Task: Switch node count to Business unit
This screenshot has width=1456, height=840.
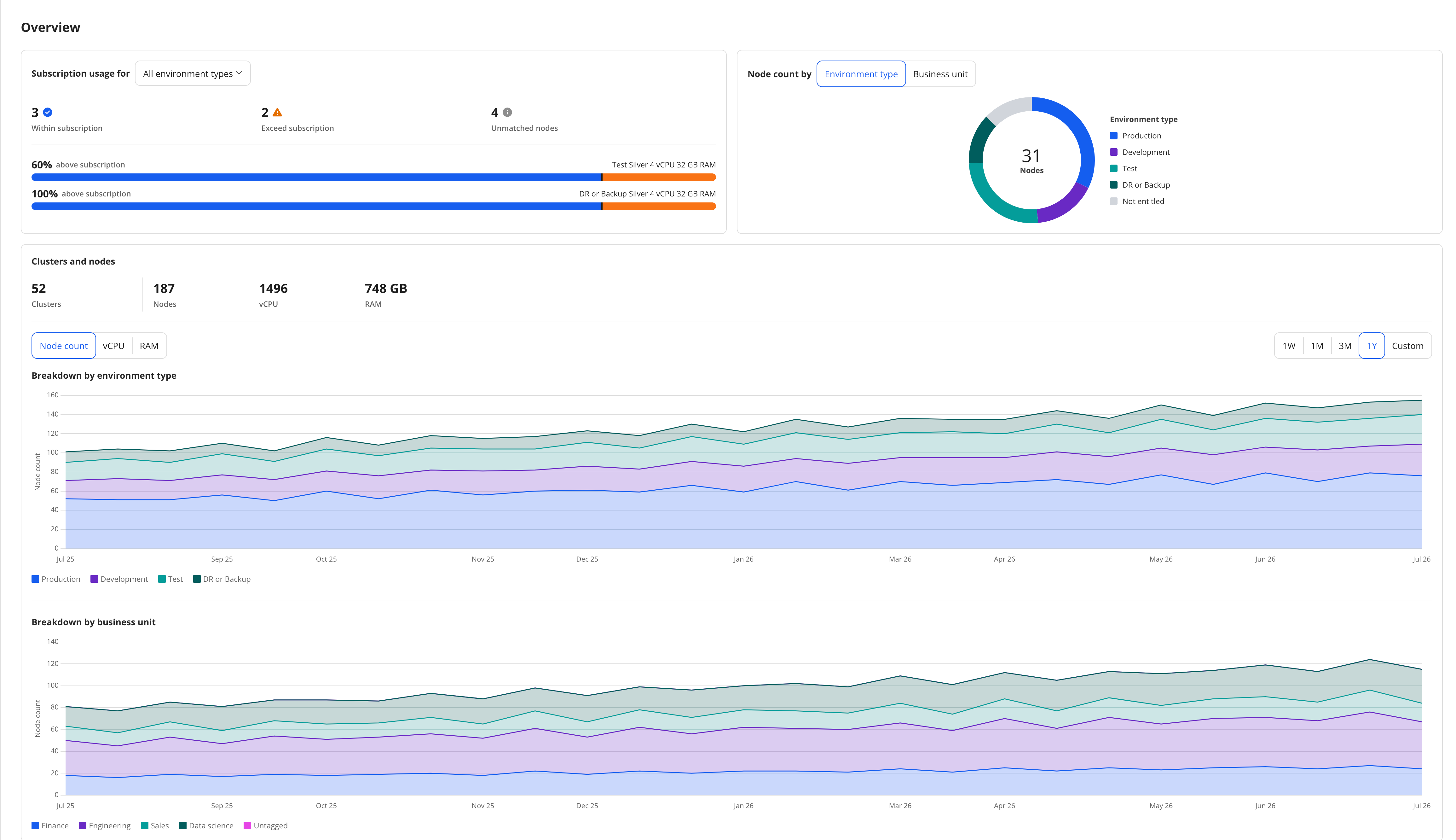Action: point(940,74)
